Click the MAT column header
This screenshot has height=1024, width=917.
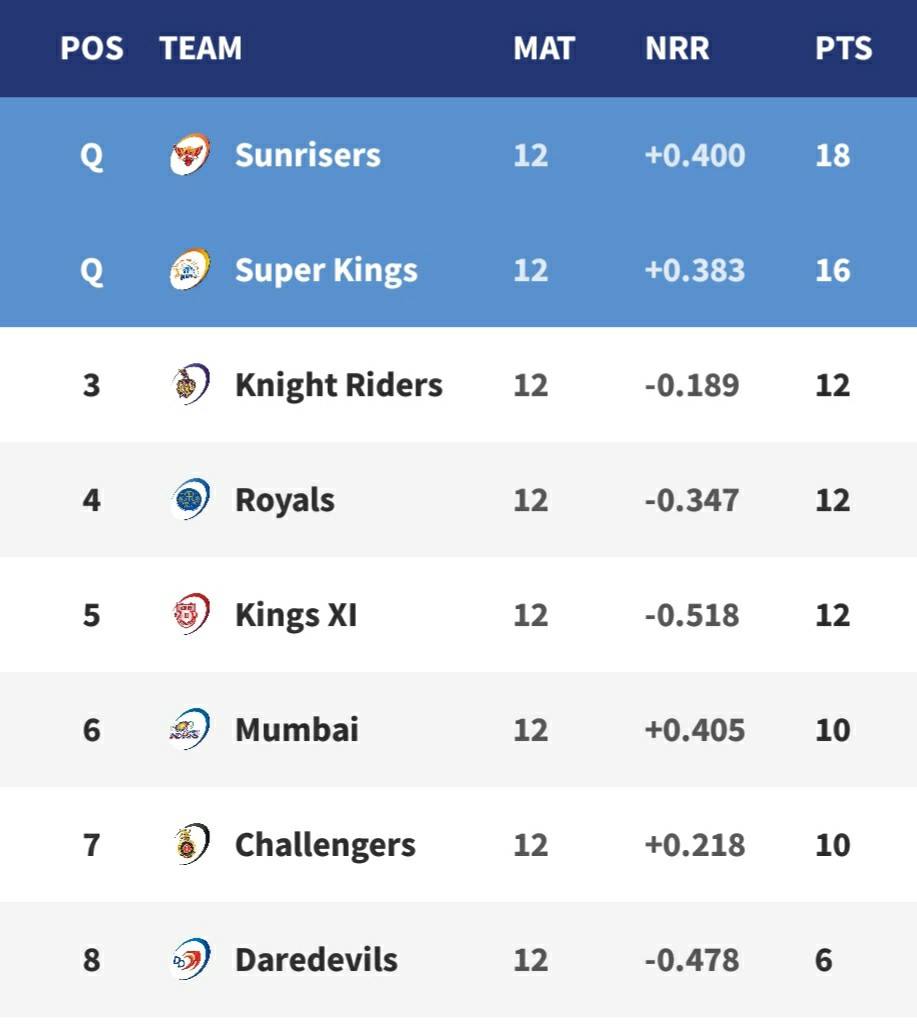pyautogui.click(x=544, y=48)
